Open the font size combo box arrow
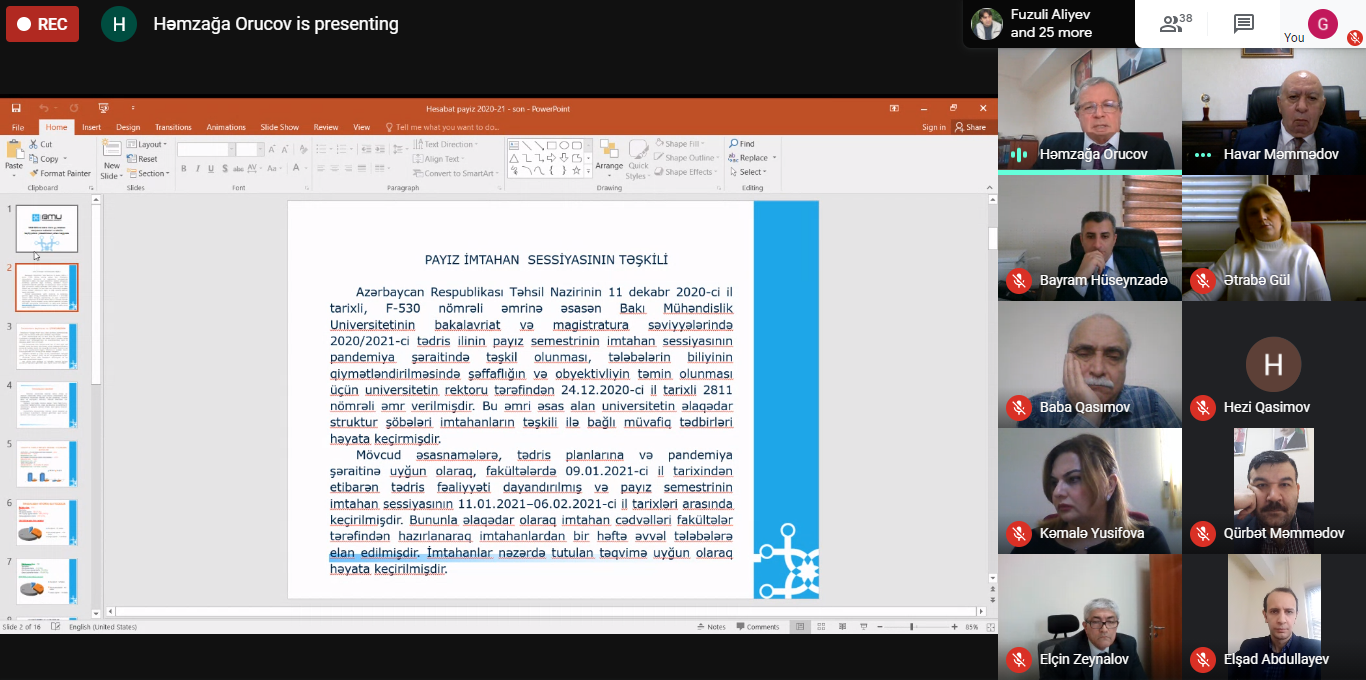The height and width of the screenshot is (680, 1366). pos(261,149)
